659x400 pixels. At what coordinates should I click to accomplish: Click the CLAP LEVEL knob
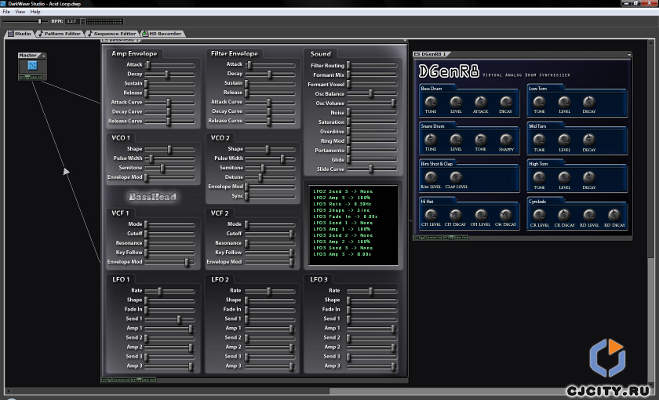click(456, 177)
